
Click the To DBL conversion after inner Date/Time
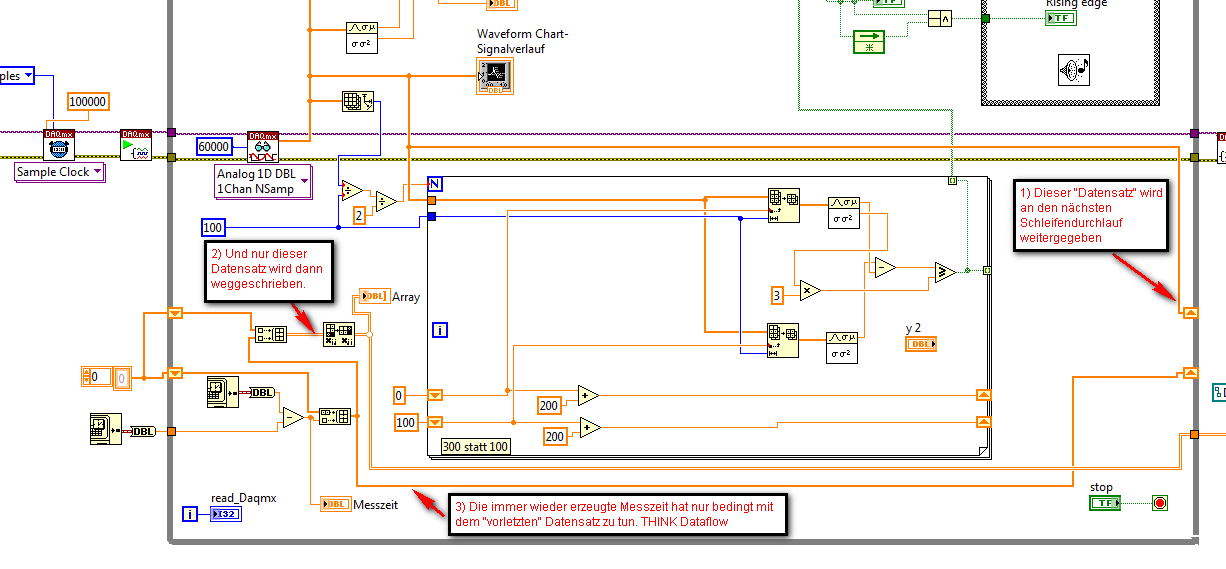pos(261,392)
